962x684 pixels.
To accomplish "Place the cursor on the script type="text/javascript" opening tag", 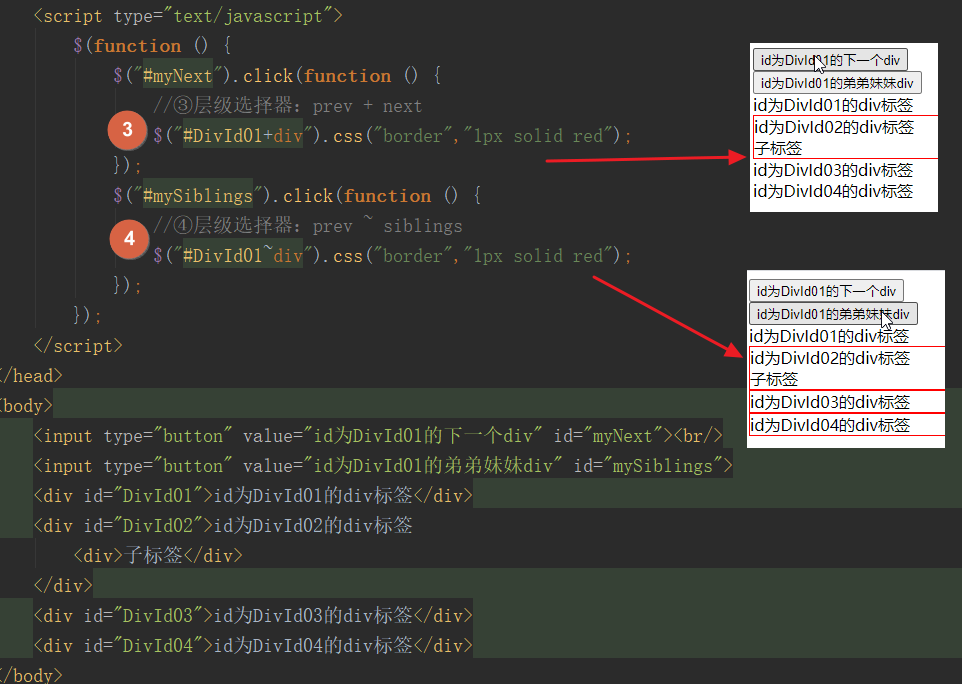I will [x=188, y=16].
